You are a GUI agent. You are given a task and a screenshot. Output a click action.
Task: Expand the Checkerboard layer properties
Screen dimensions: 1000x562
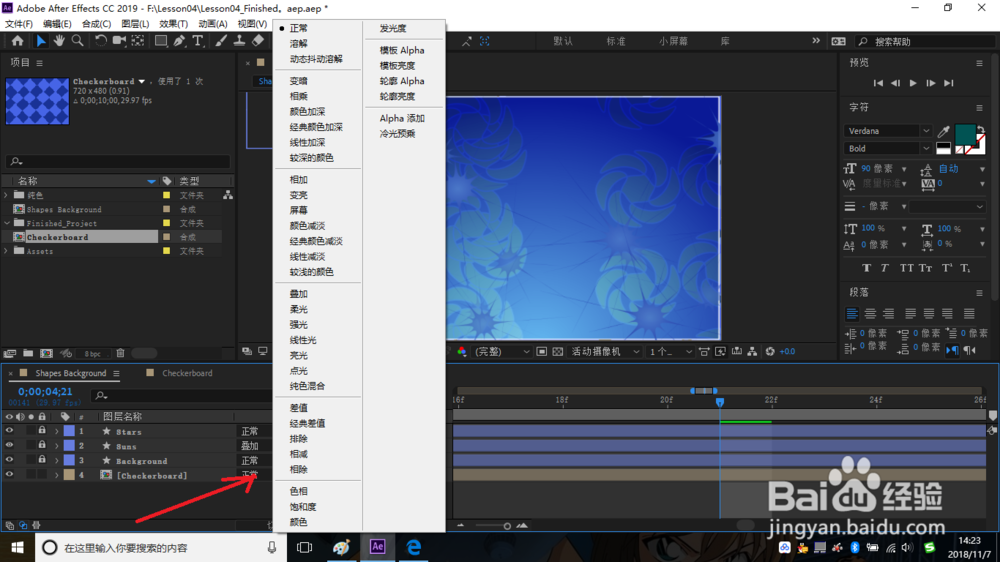point(57,475)
